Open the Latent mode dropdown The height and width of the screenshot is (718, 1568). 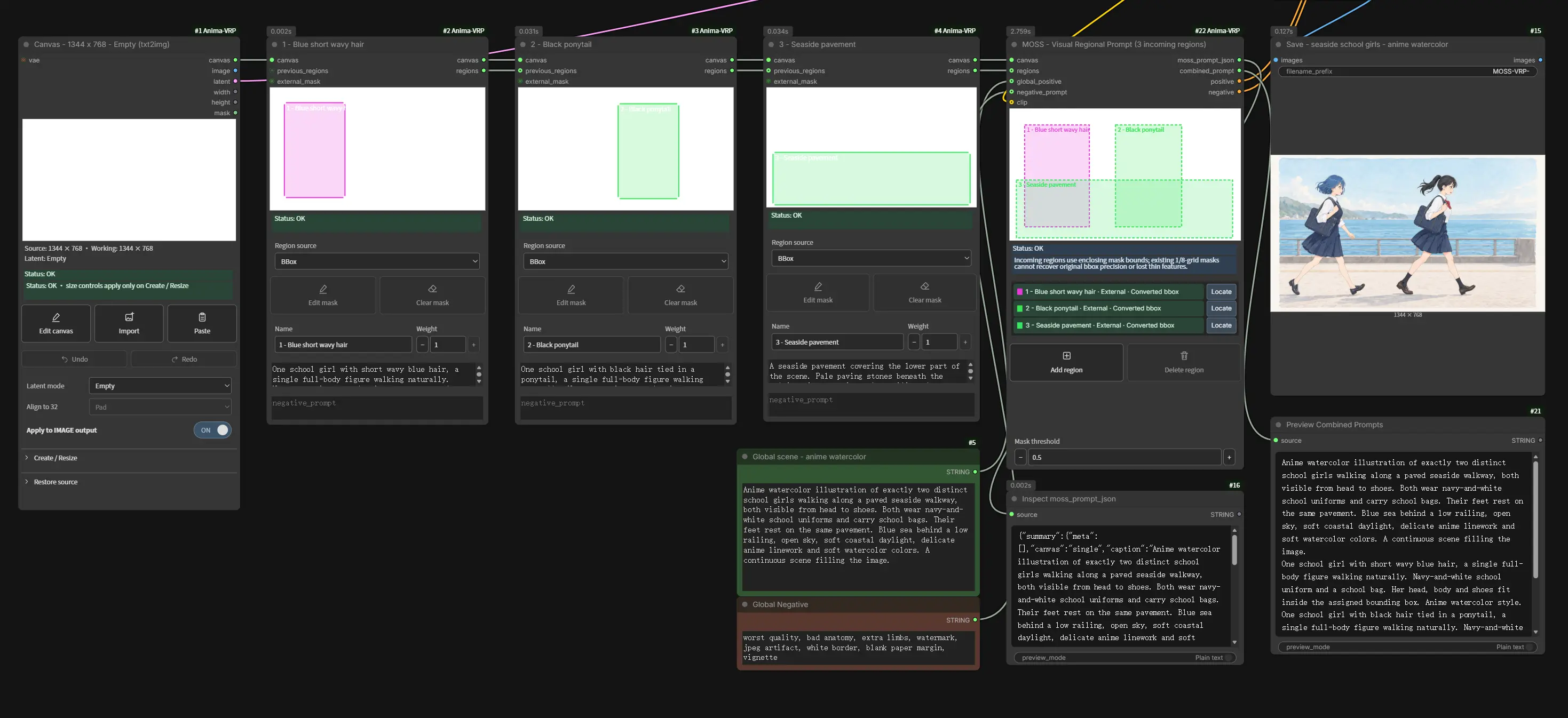click(x=160, y=386)
